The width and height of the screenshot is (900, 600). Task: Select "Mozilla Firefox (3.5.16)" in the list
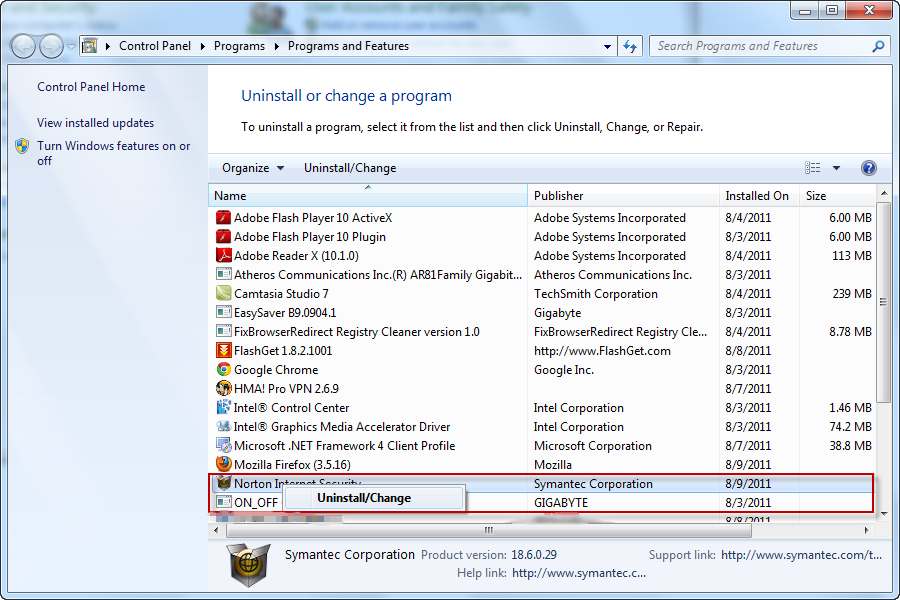(x=292, y=464)
